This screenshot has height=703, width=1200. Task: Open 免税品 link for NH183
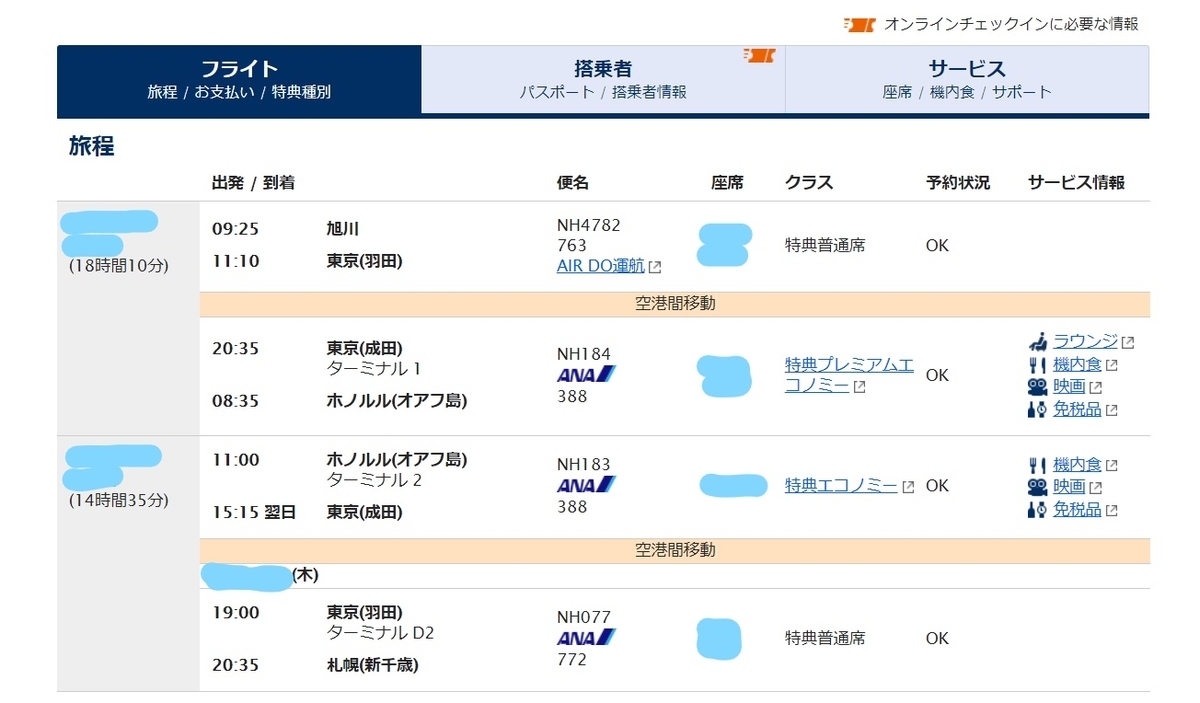click(1077, 509)
